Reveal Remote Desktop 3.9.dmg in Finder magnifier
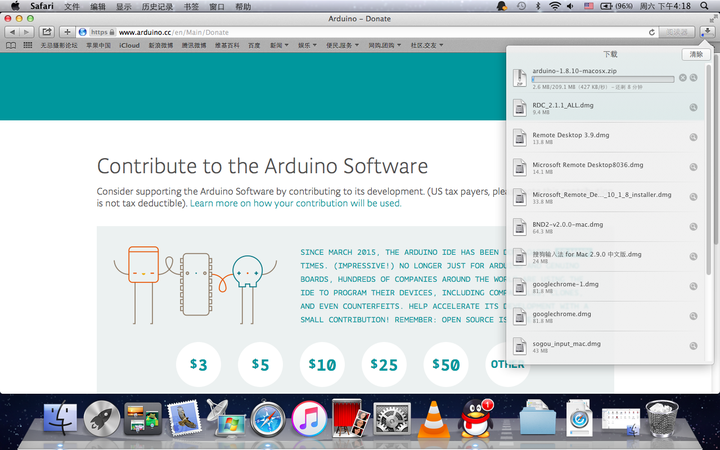 (x=693, y=137)
